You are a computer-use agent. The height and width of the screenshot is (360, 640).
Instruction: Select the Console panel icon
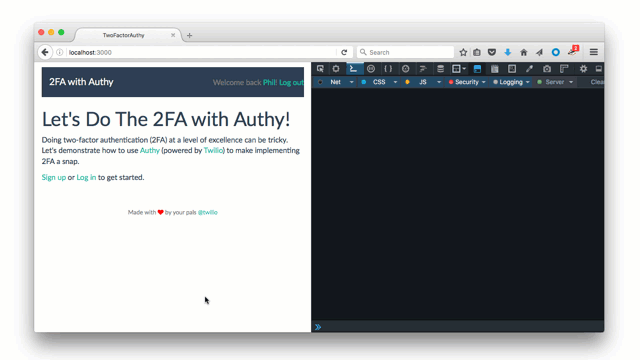353,69
